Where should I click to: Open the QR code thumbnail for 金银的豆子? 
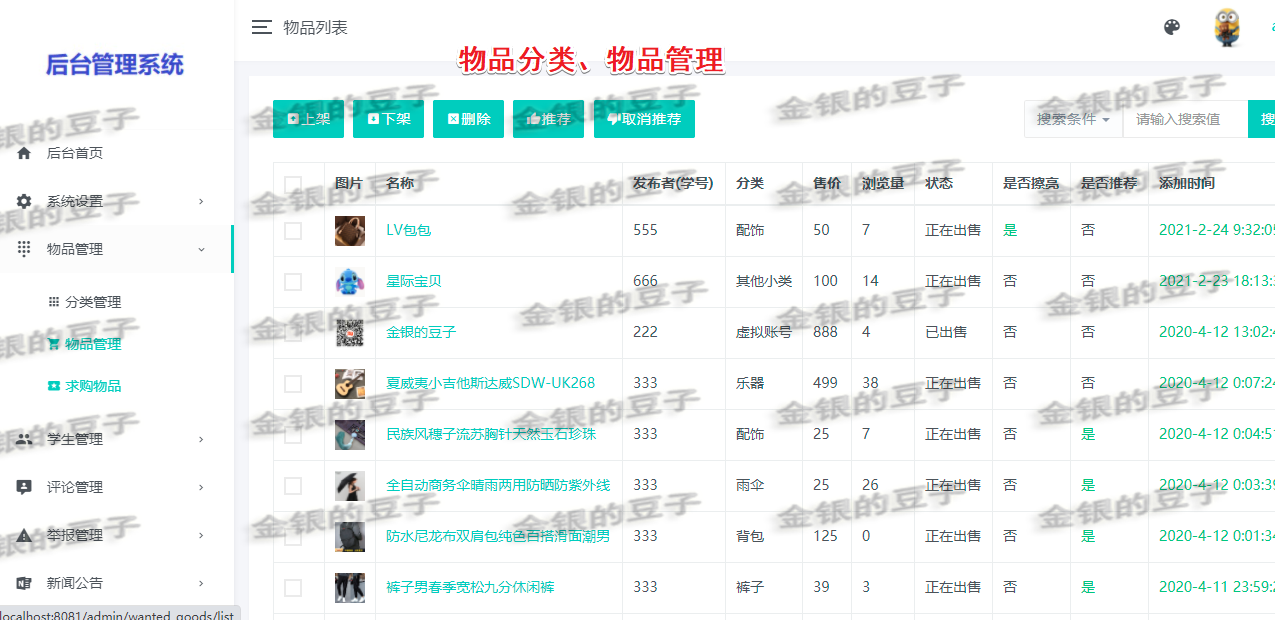coord(350,332)
